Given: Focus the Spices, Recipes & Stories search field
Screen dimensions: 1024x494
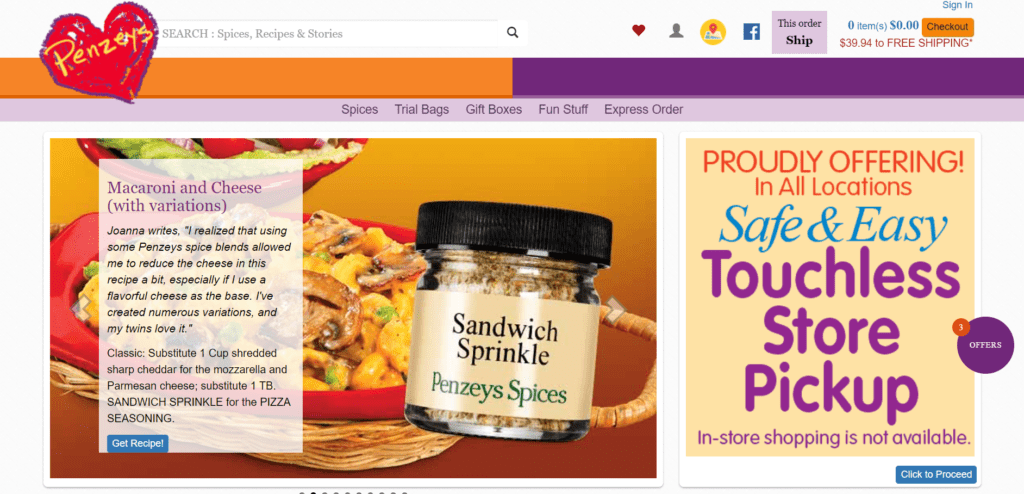Looking at the screenshot, I should coord(330,33).
